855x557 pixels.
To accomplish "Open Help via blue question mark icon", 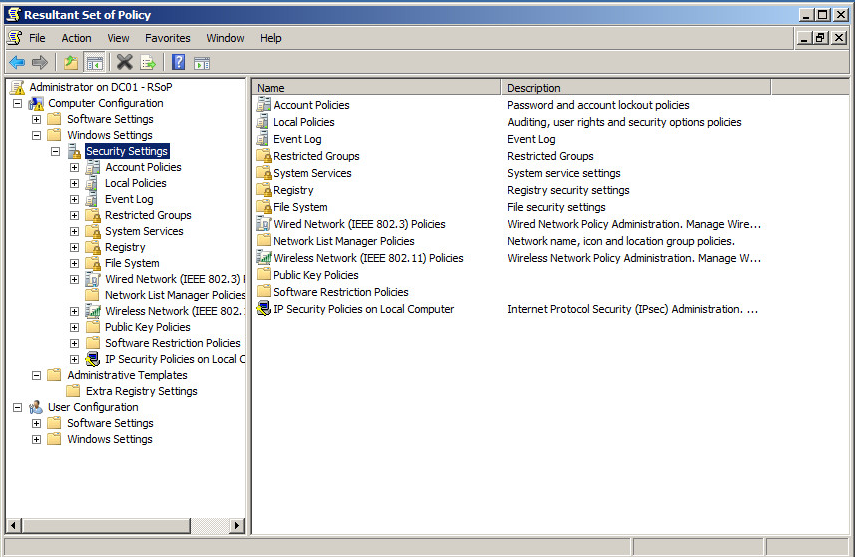I will click(x=178, y=62).
